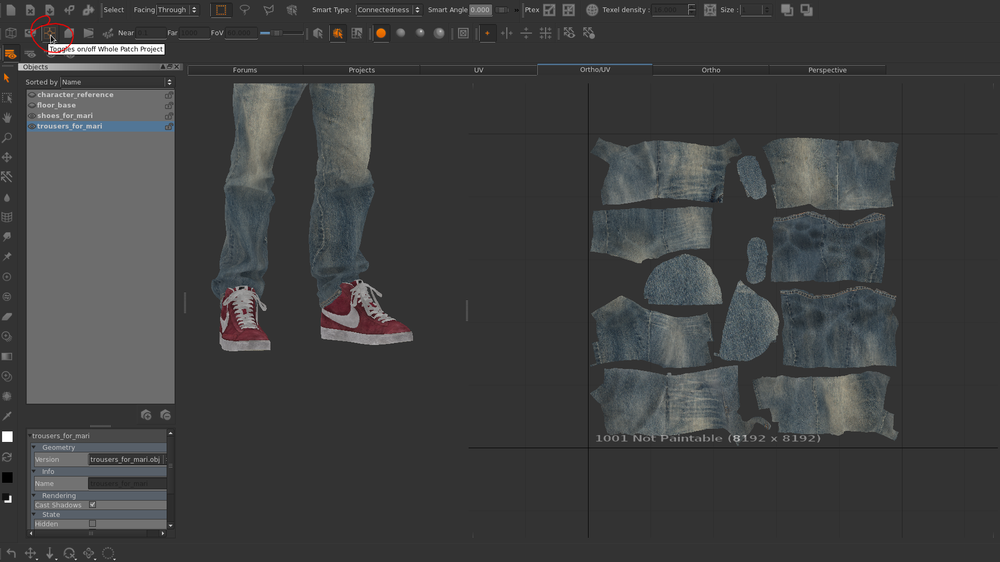This screenshot has height=562, width=1000.
Task: Enable the Hidden state checkbox
Action: (92, 524)
